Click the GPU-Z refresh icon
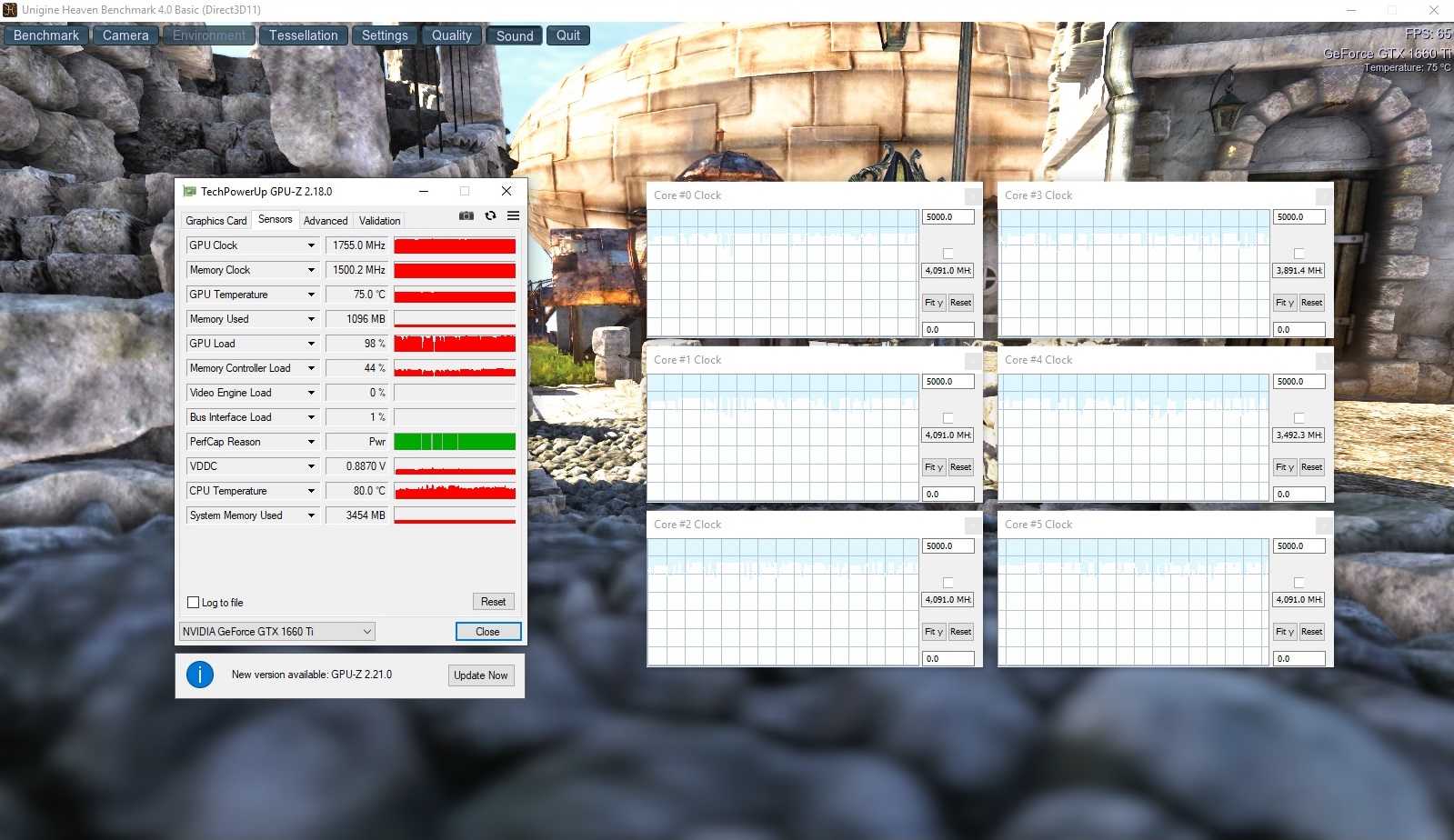Image resolution: width=1454 pixels, height=840 pixels. [490, 216]
